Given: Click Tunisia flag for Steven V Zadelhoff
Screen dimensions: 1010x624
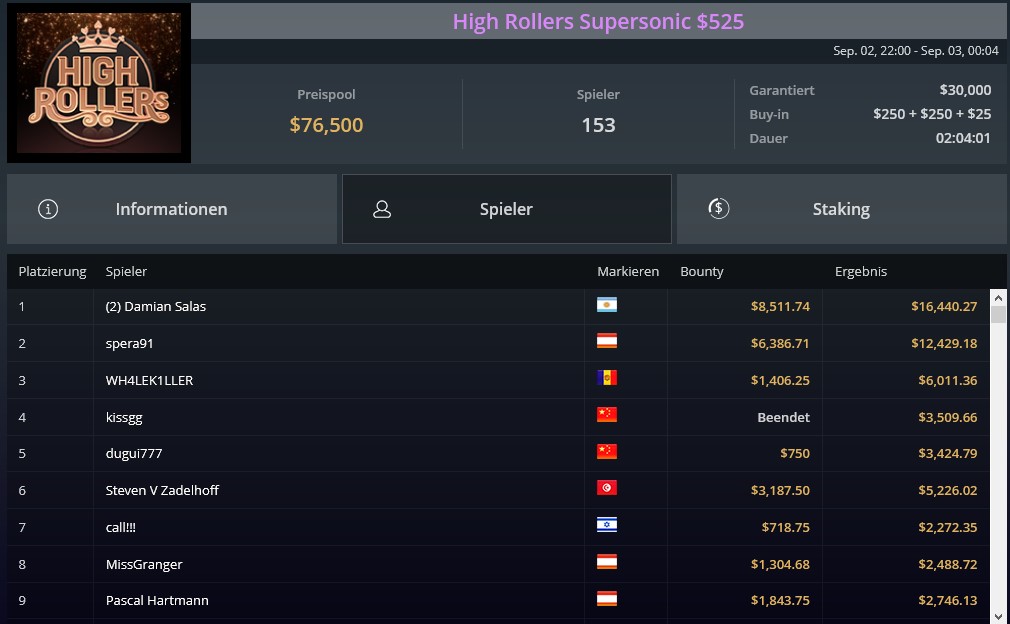Looking at the screenshot, I should tap(607, 487).
